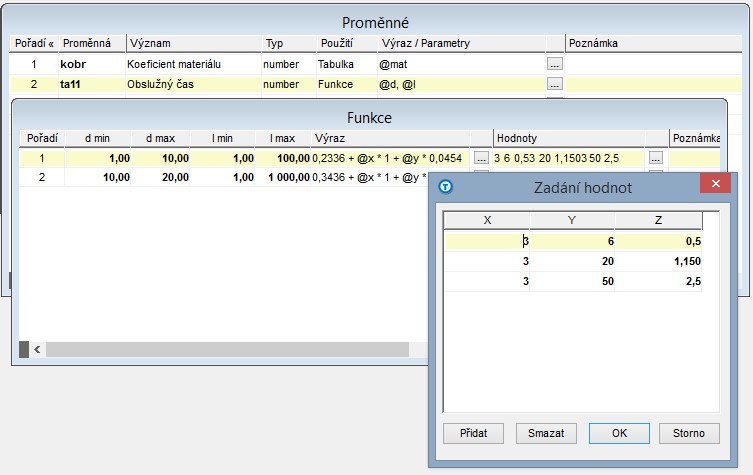Click the l min column header
This screenshot has height=475, width=753.
(222, 138)
